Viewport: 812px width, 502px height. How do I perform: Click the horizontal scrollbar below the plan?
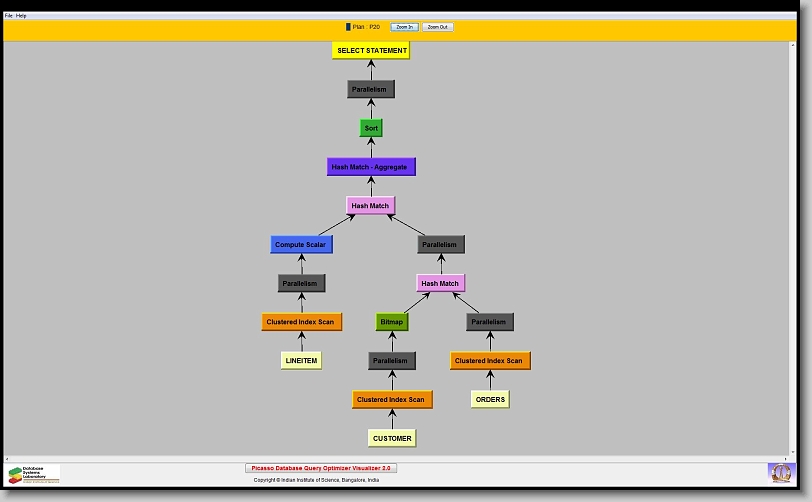click(400, 459)
